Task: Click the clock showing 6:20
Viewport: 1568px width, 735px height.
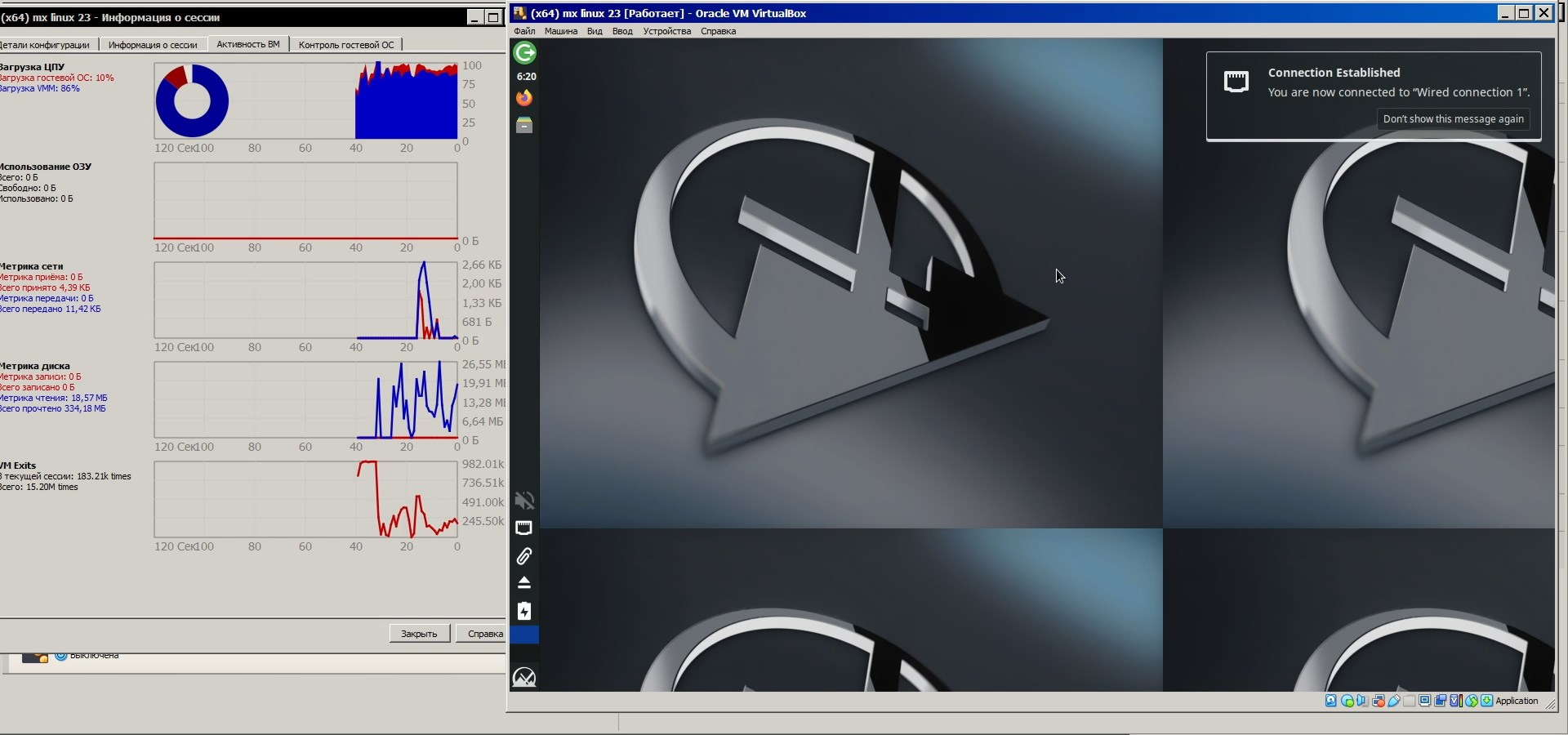Action: (526, 77)
